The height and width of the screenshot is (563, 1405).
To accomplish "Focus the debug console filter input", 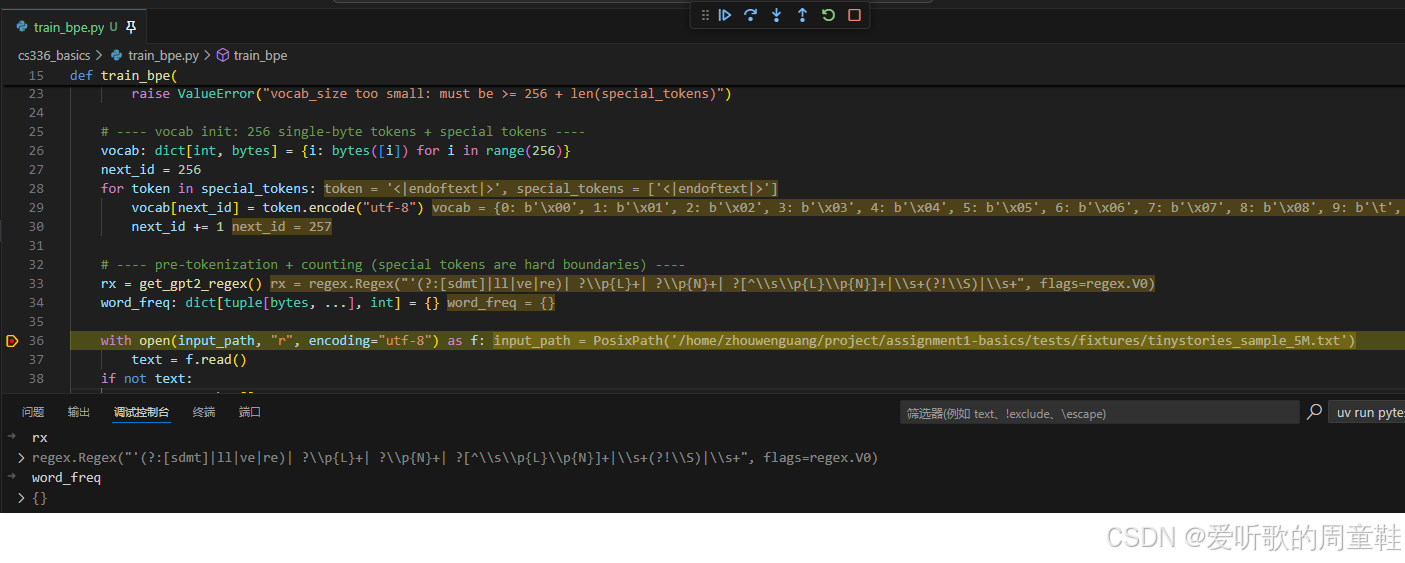I will pyautogui.click(x=1099, y=412).
